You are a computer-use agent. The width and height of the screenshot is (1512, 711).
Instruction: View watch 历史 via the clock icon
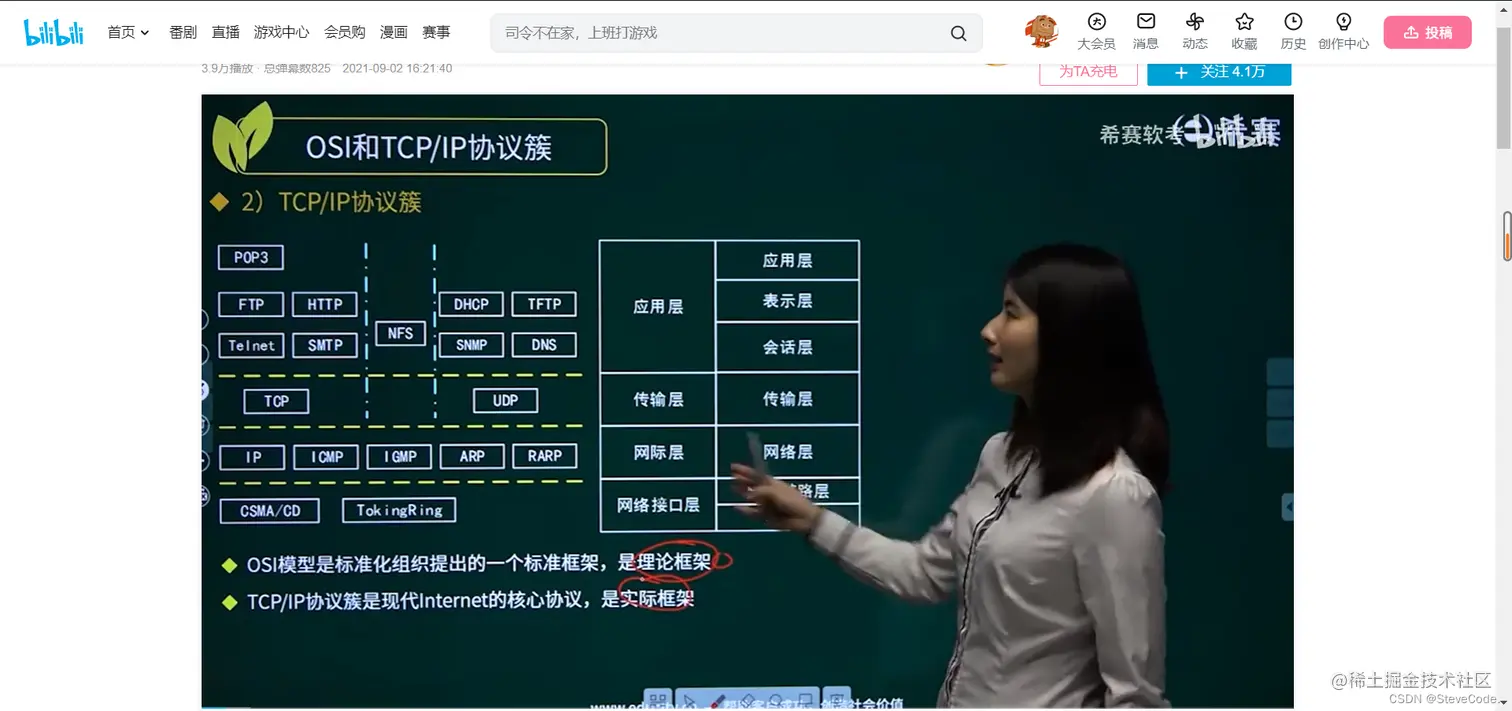pos(1292,30)
